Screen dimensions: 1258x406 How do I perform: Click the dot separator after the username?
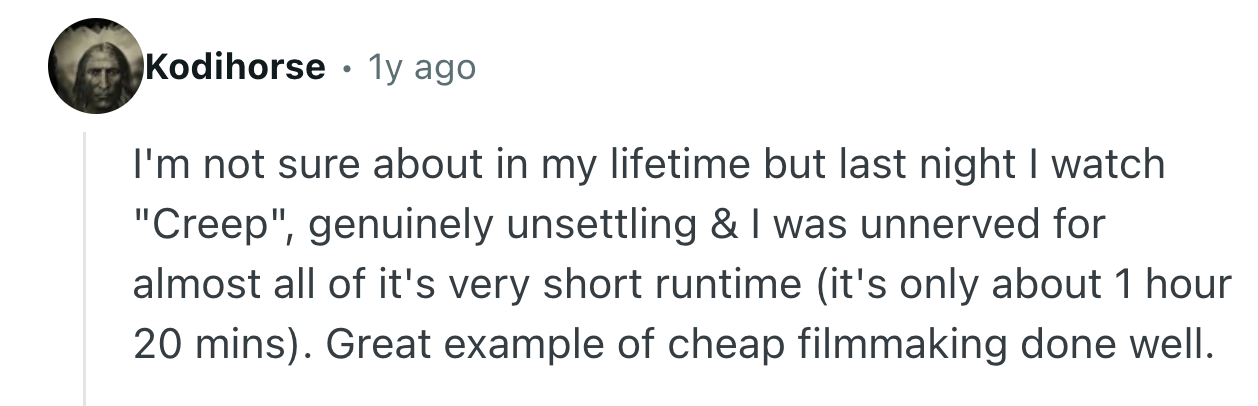(x=345, y=68)
